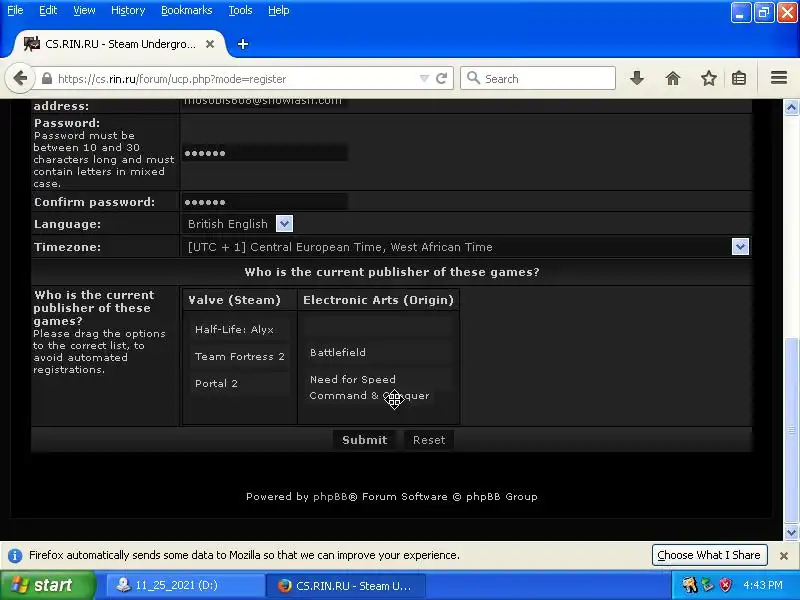
Task: Open the URL history dropdown arrow
Action: pos(424,79)
